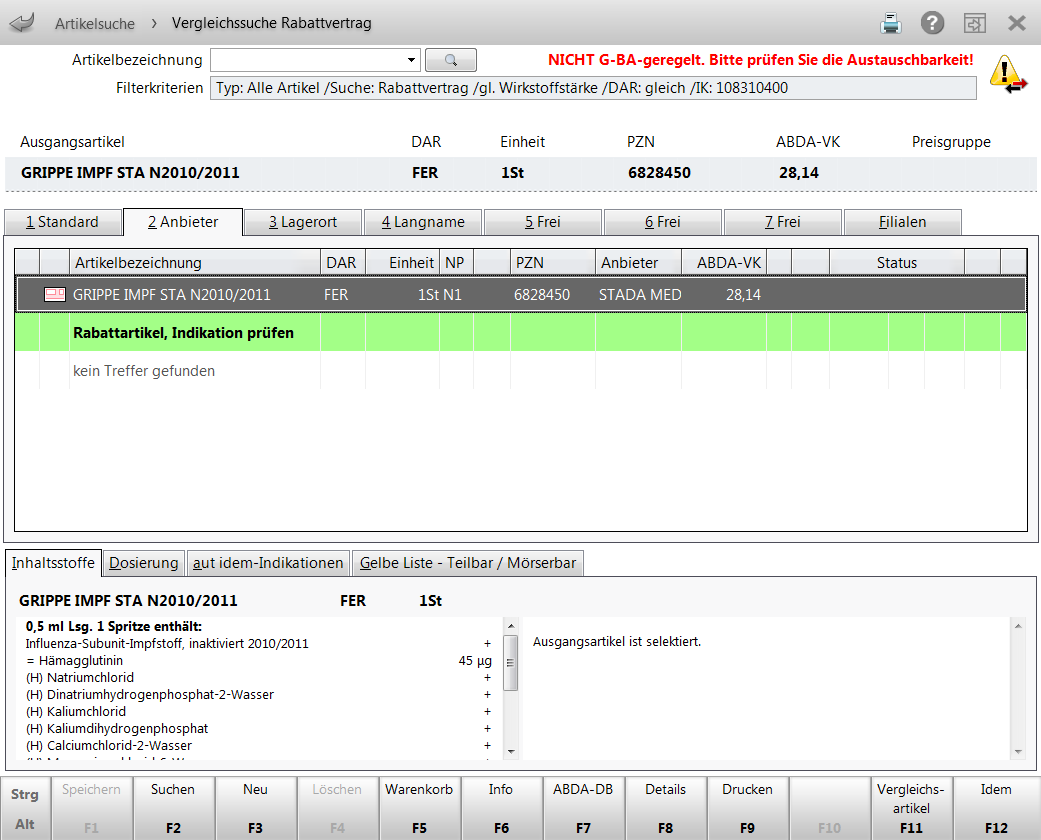The width and height of the screenshot is (1041, 840).
Task: Open the help question mark icon
Action: [932, 23]
